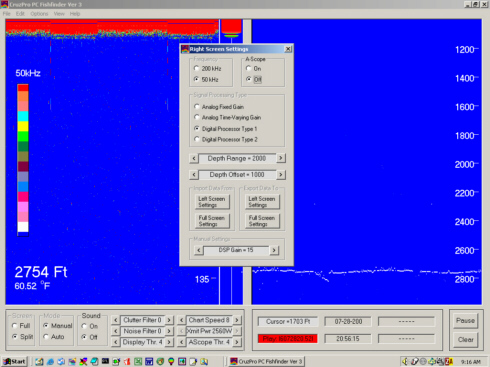Set A-Scope to Off
Image resolution: width=490 pixels, height=367 pixels.
coord(254,79)
